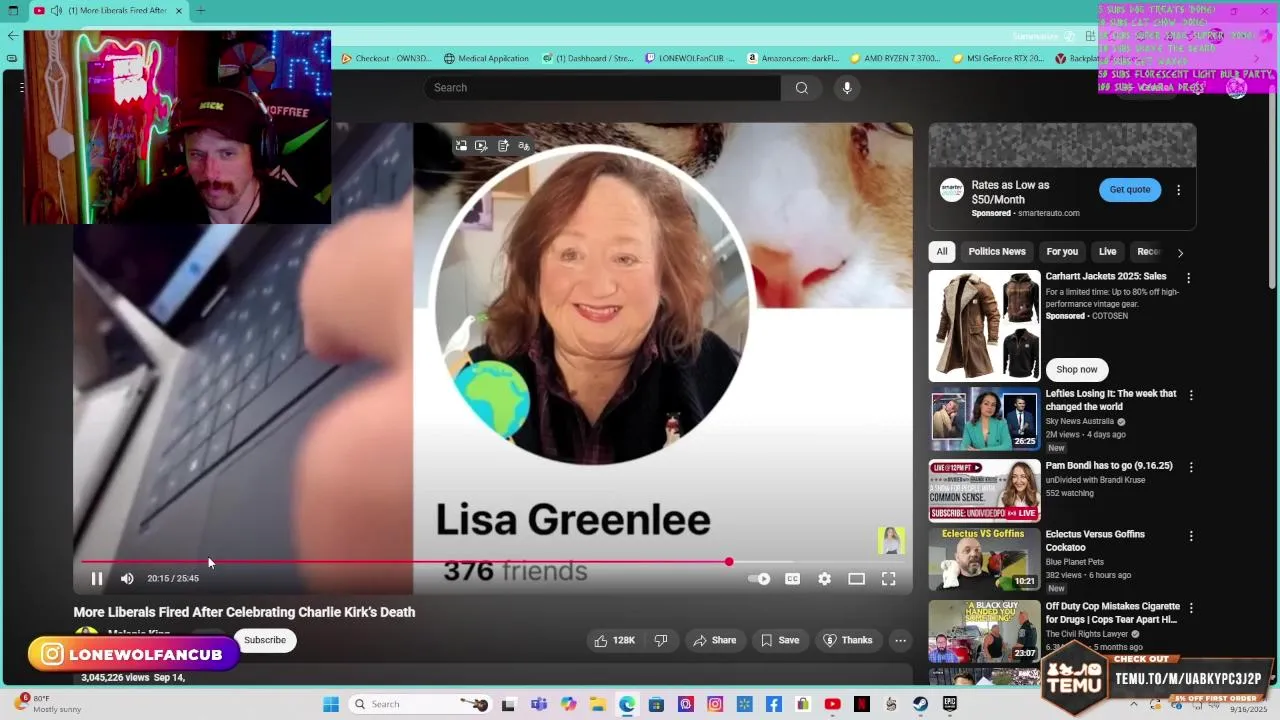Open YouTube app from taskbar
Screen dimensions: 1280x720
pos(832,704)
